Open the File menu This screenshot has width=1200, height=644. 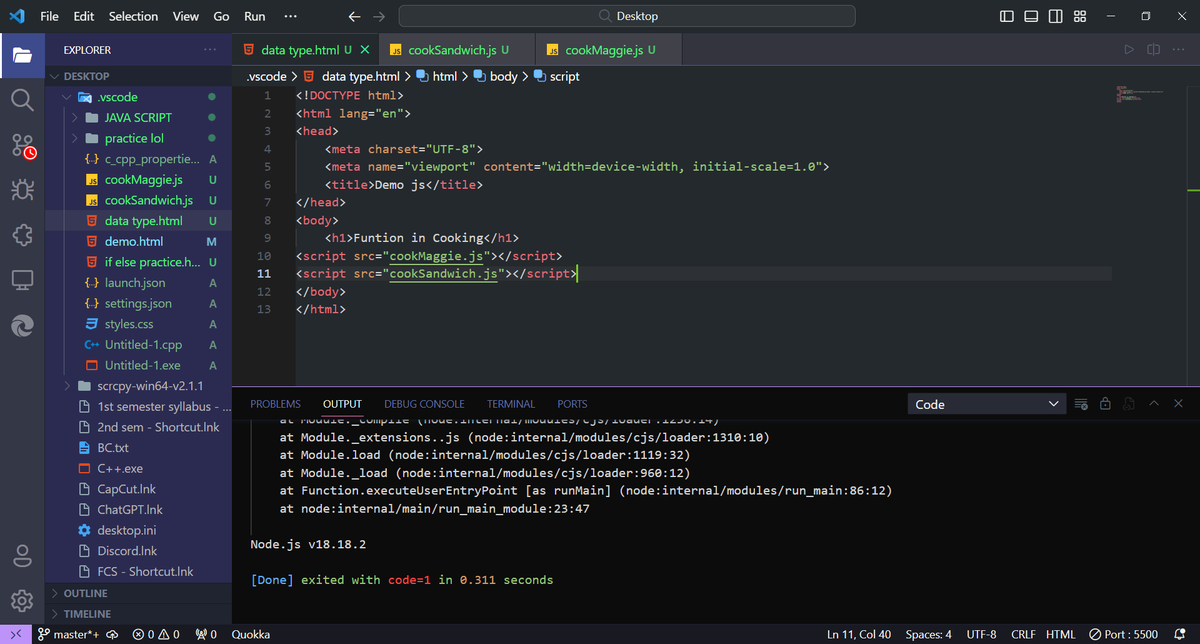(49, 16)
